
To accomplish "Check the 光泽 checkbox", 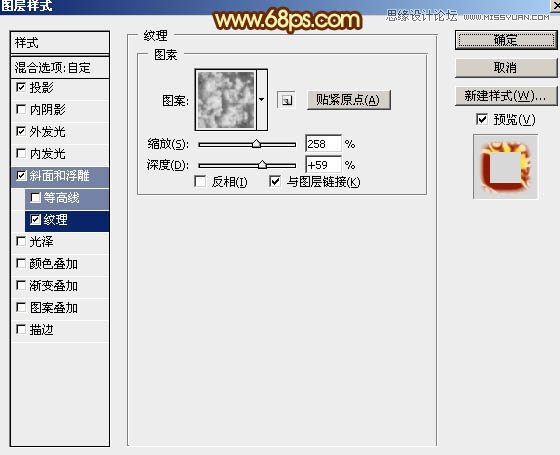I will click(21, 241).
